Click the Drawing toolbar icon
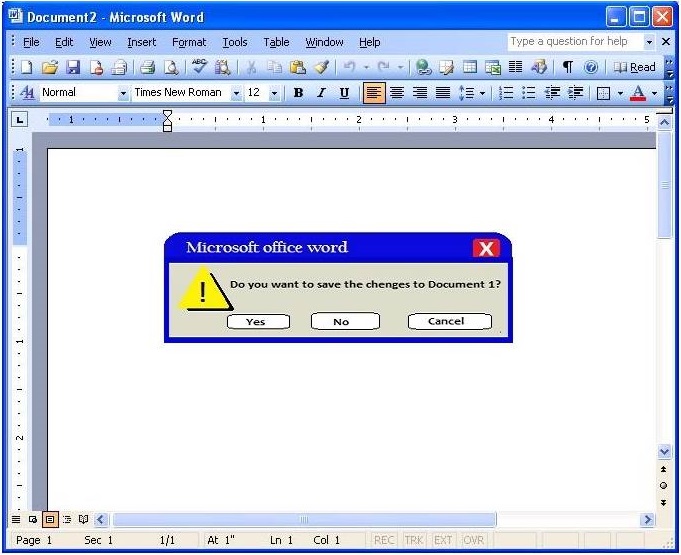 tap(539, 67)
